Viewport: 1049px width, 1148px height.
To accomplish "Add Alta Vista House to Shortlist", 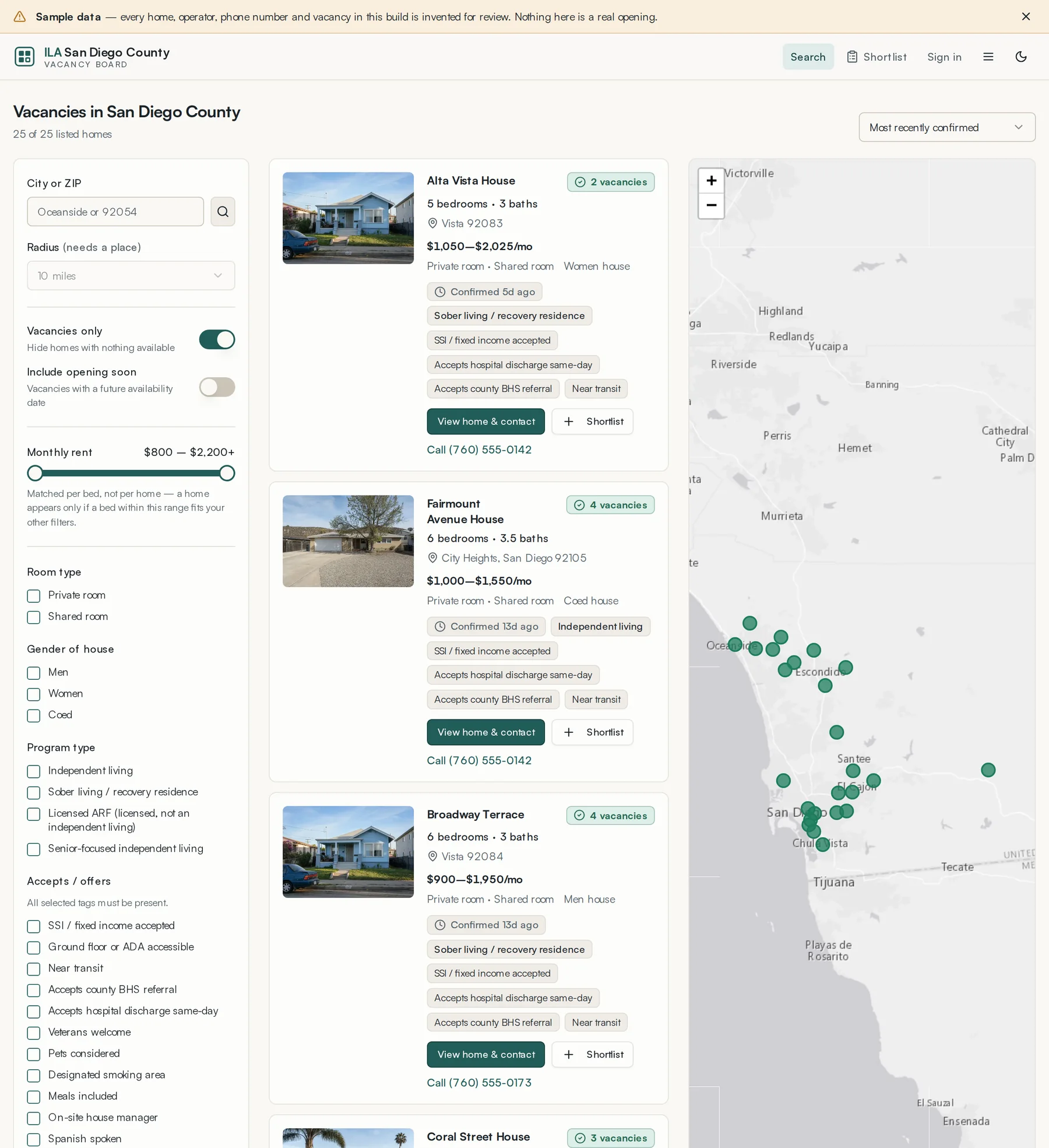I will tap(592, 422).
